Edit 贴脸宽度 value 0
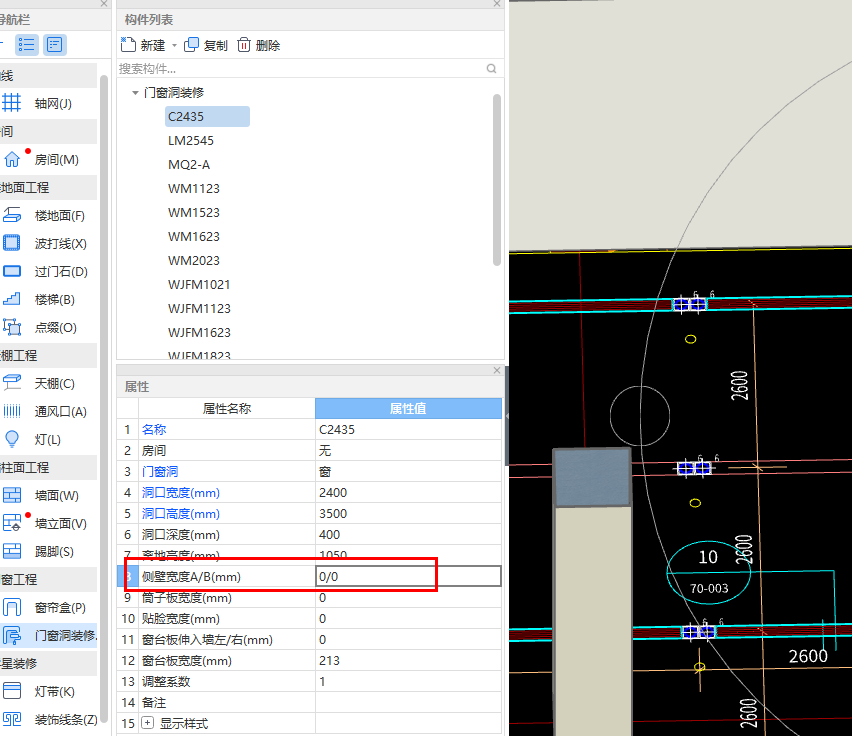 [408, 618]
